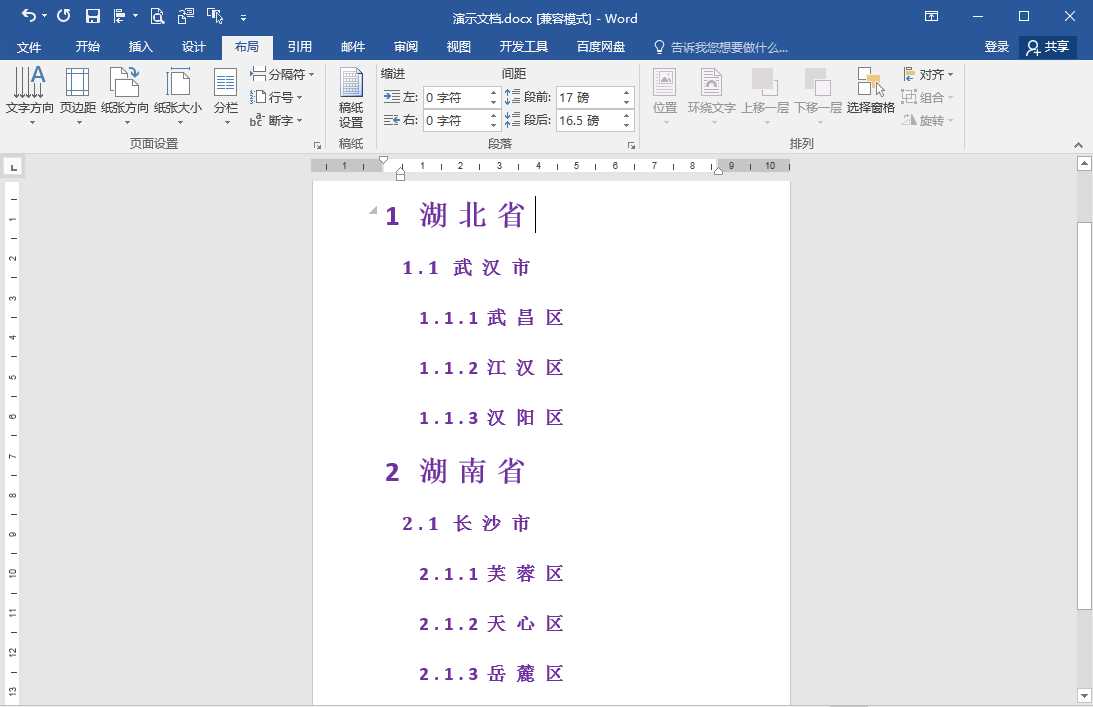Image resolution: width=1093 pixels, height=707 pixels.
Task: Open the 分栏 columns tool
Action: (x=224, y=95)
